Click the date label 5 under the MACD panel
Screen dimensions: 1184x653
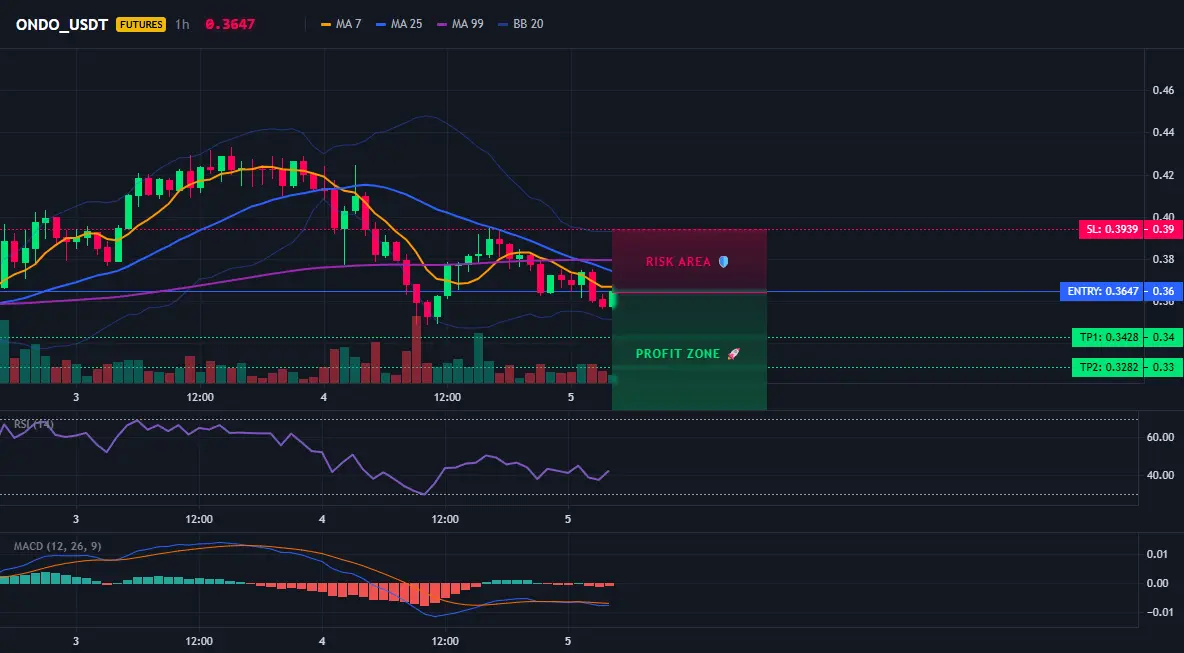click(x=568, y=642)
